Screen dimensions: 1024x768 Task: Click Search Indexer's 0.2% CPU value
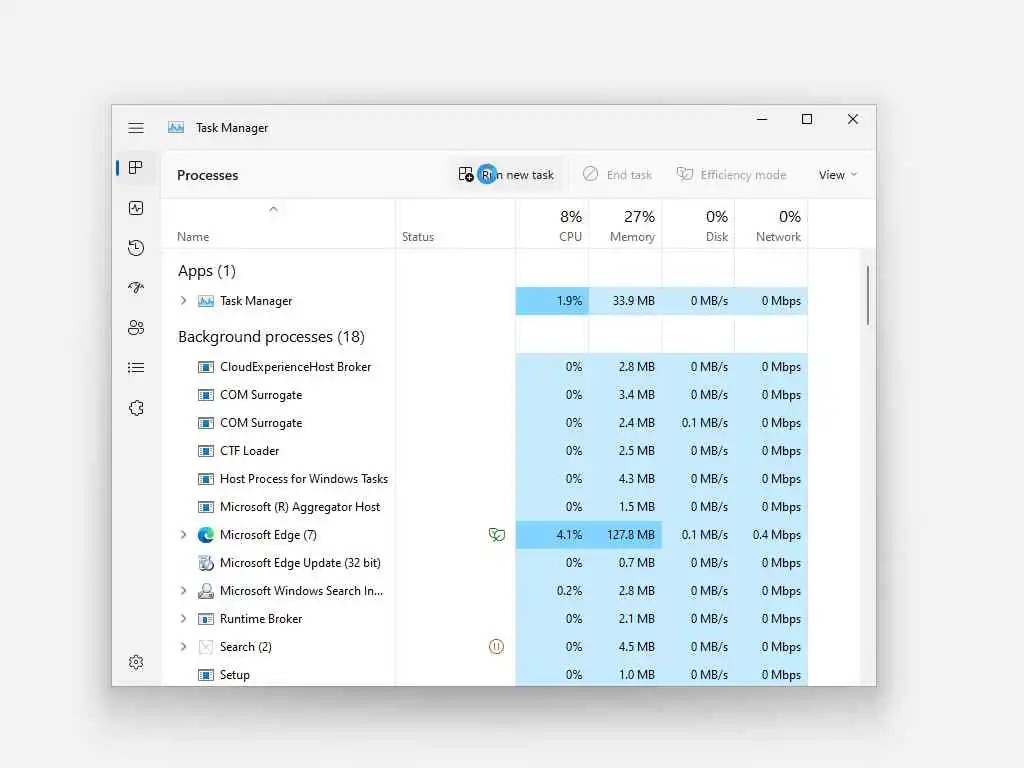point(569,591)
